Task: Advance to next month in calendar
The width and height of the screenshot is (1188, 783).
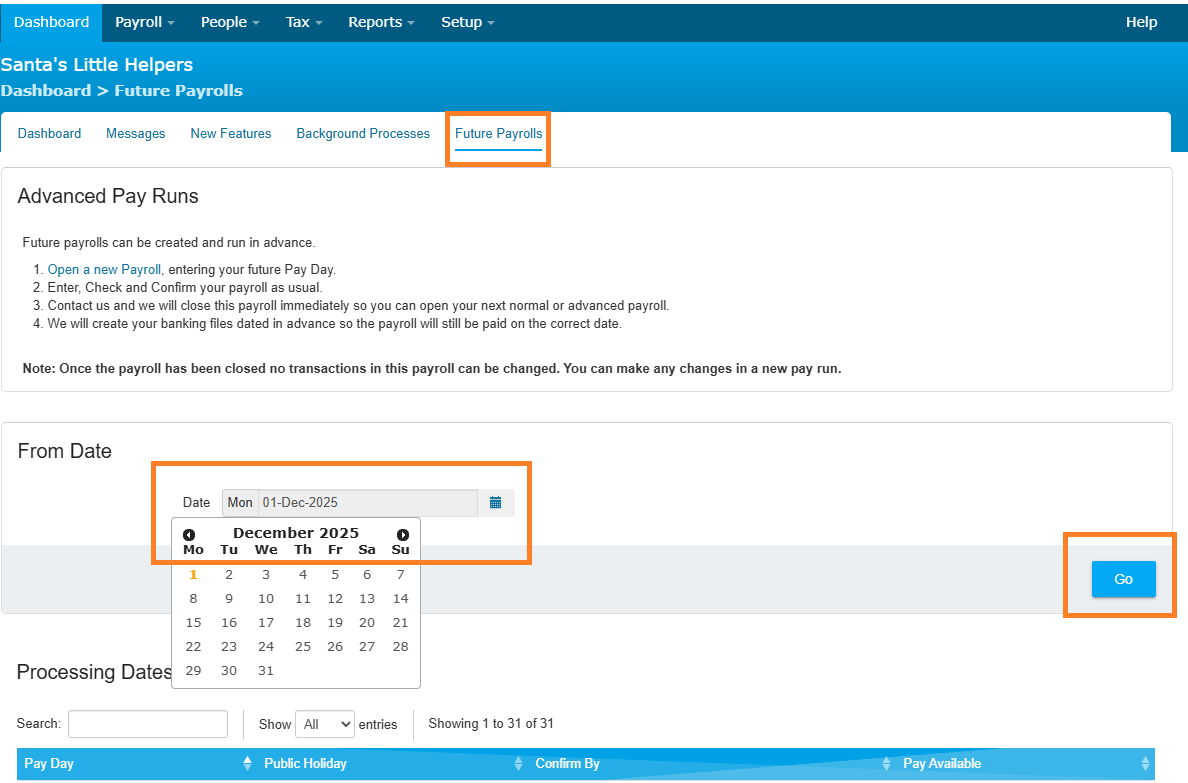Action: [403, 535]
